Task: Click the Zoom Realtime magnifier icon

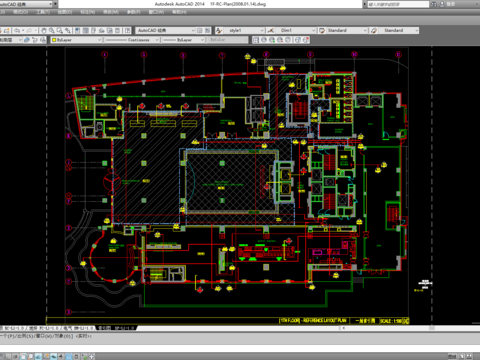Action: coord(52,30)
